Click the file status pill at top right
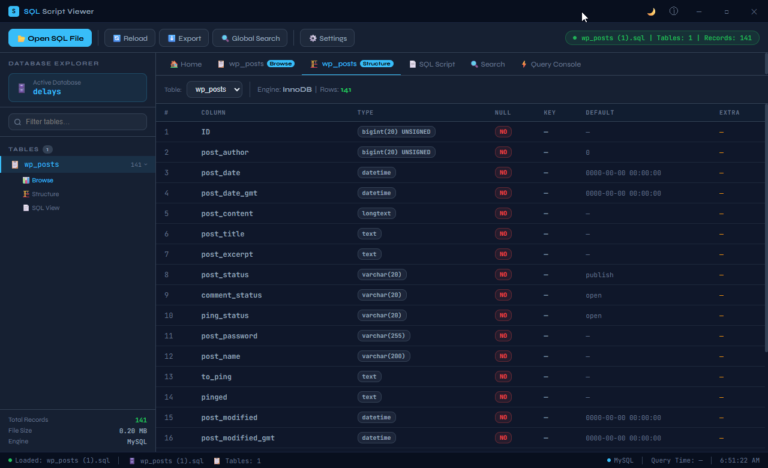The width and height of the screenshot is (768, 468). [x=662, y=38]
